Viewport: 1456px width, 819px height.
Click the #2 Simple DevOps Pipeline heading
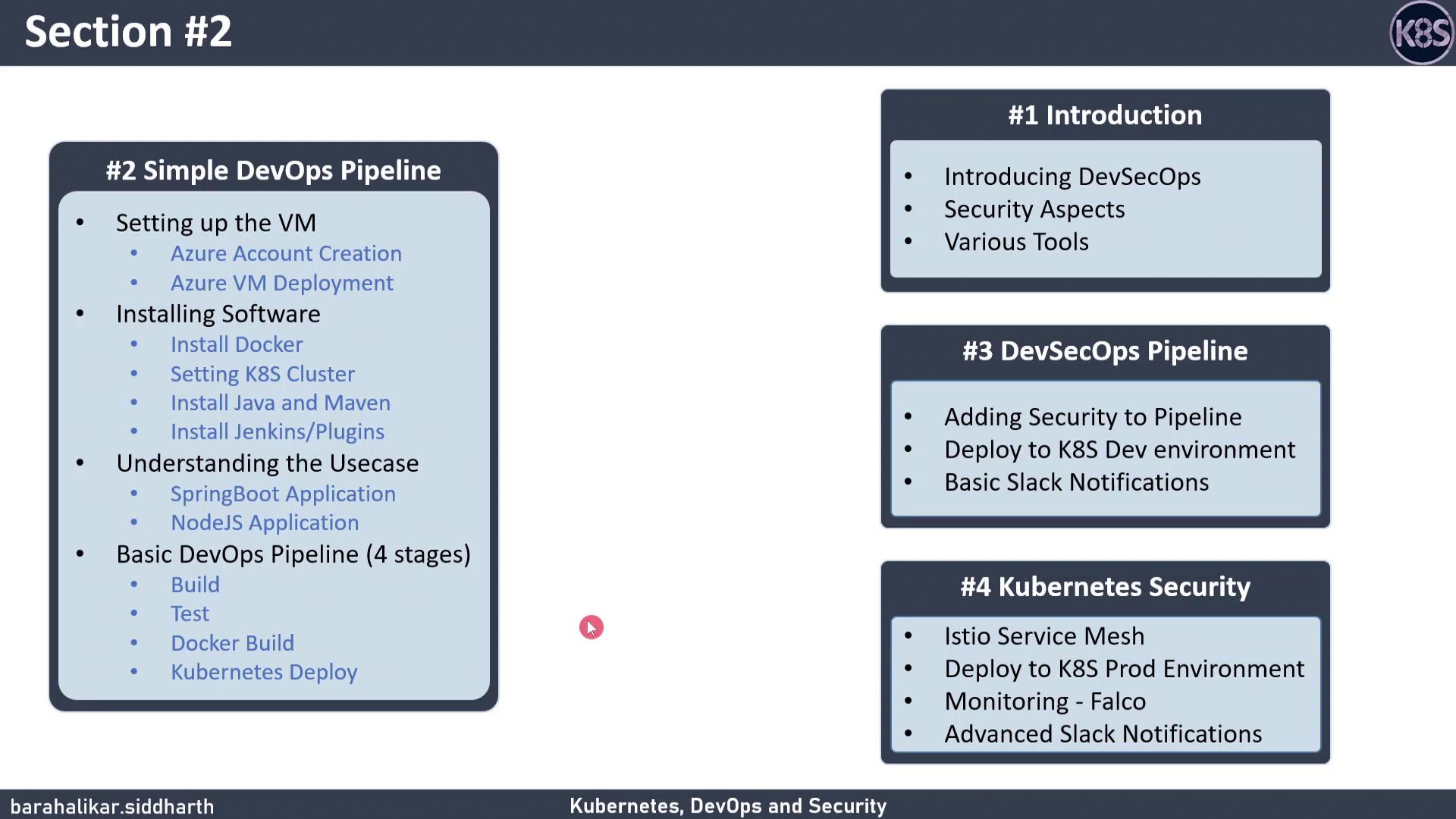tap(273, 171)
